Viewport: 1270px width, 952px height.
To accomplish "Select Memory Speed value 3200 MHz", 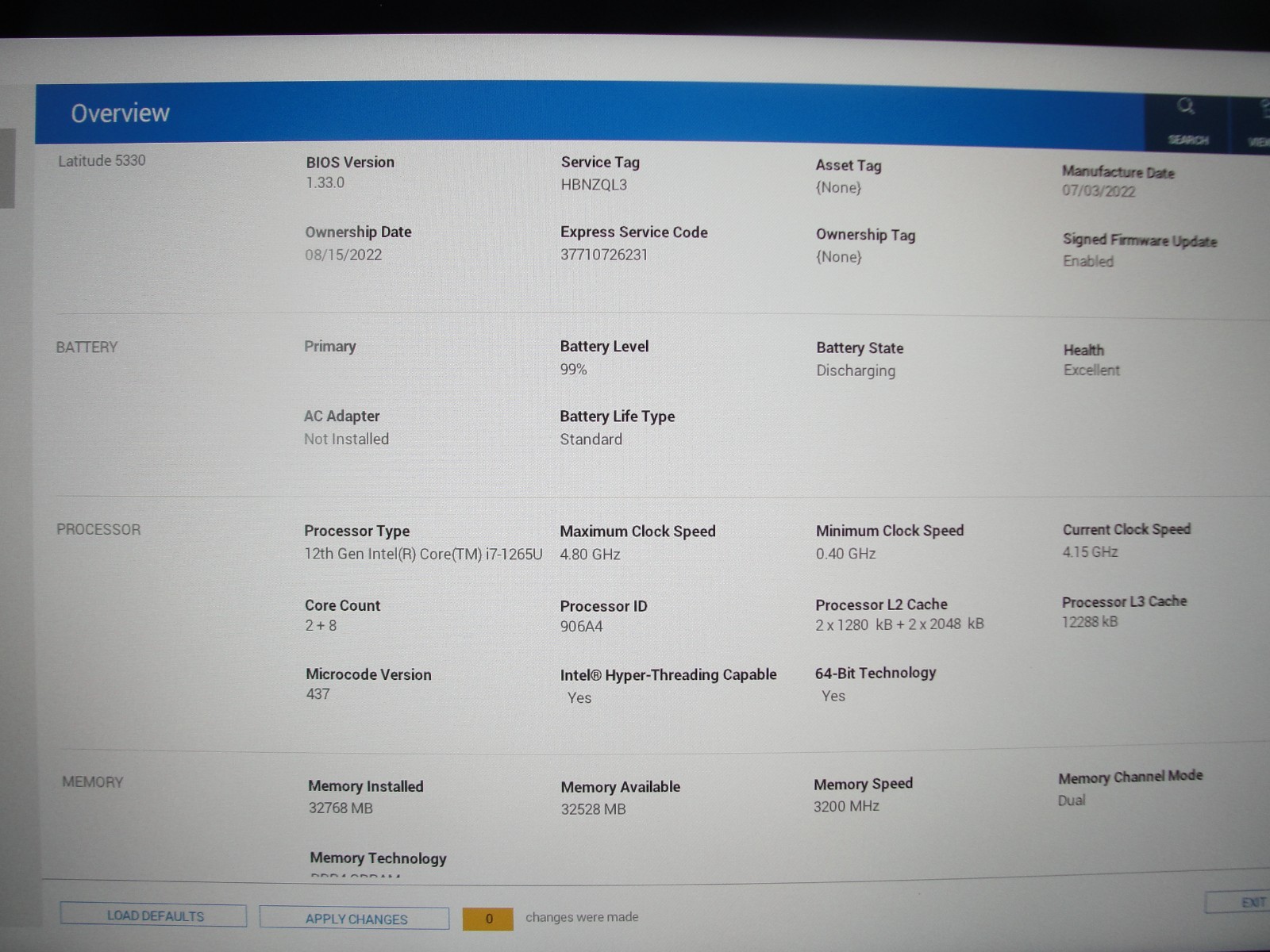I will pyautogui.click(x=846, y=807).
